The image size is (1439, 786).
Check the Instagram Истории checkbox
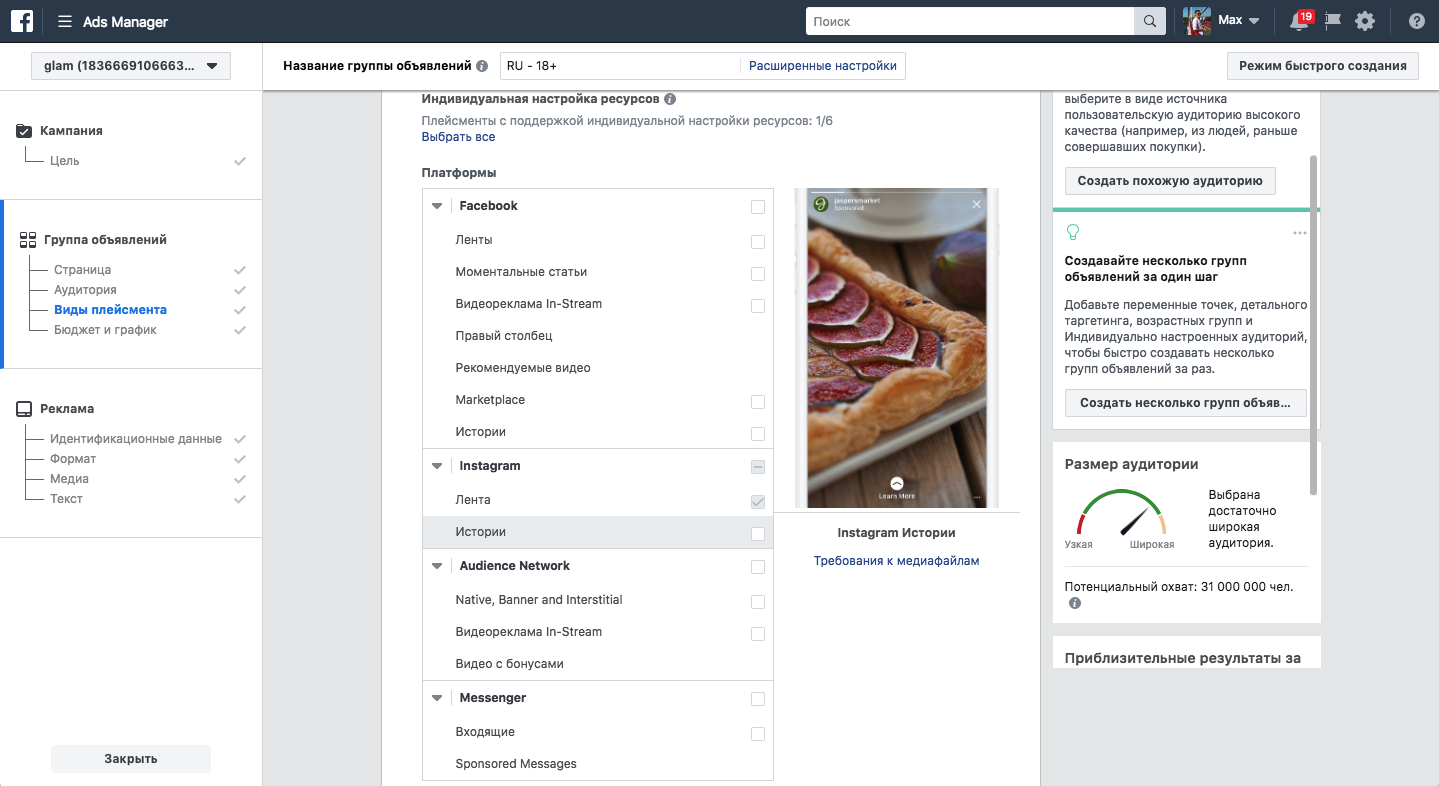[758, 534]
